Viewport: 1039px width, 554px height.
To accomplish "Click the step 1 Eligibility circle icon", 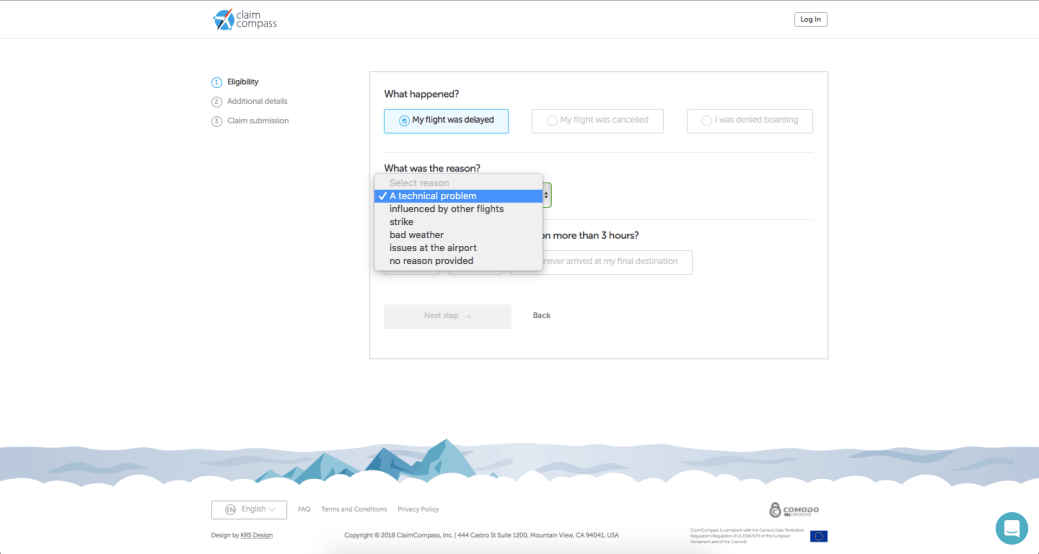I will pos(217,82).
